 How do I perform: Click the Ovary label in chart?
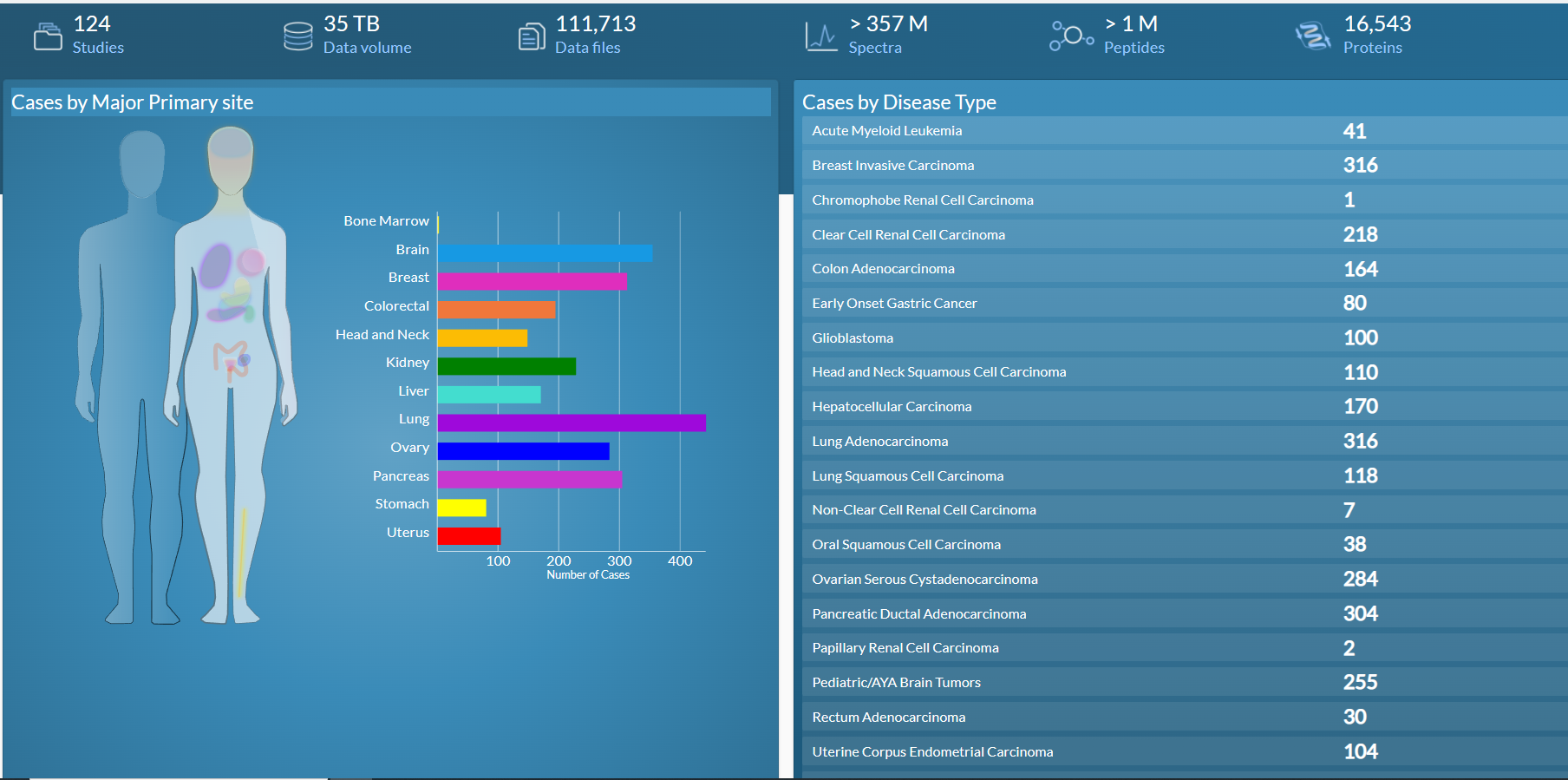coord(409,448)
